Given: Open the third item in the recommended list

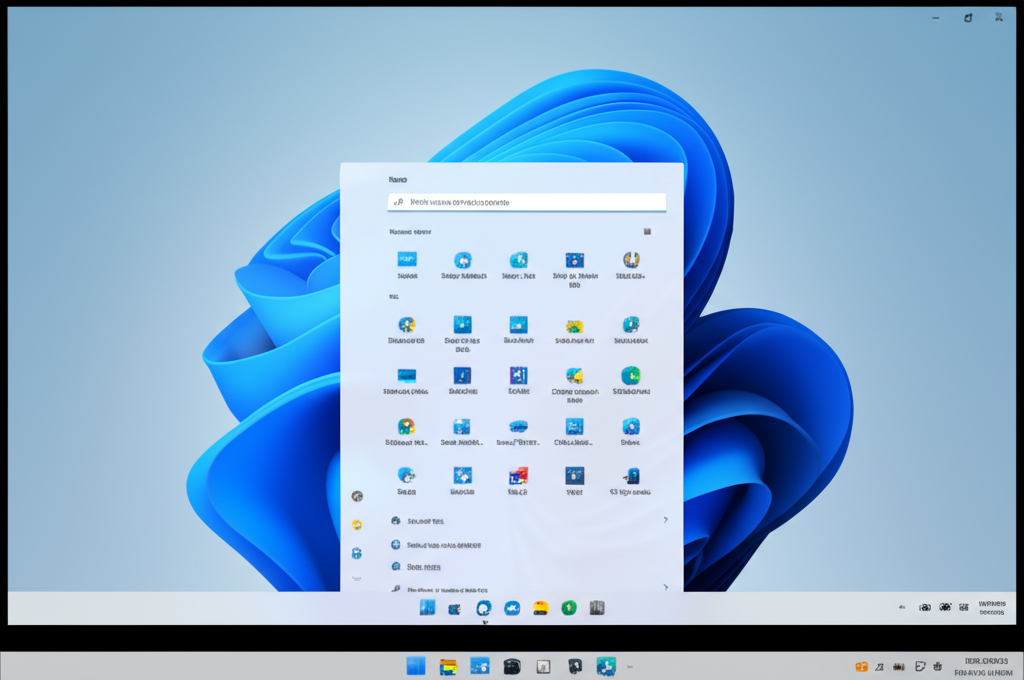Looking at the screenshot, I should click(x=424, y=567).
